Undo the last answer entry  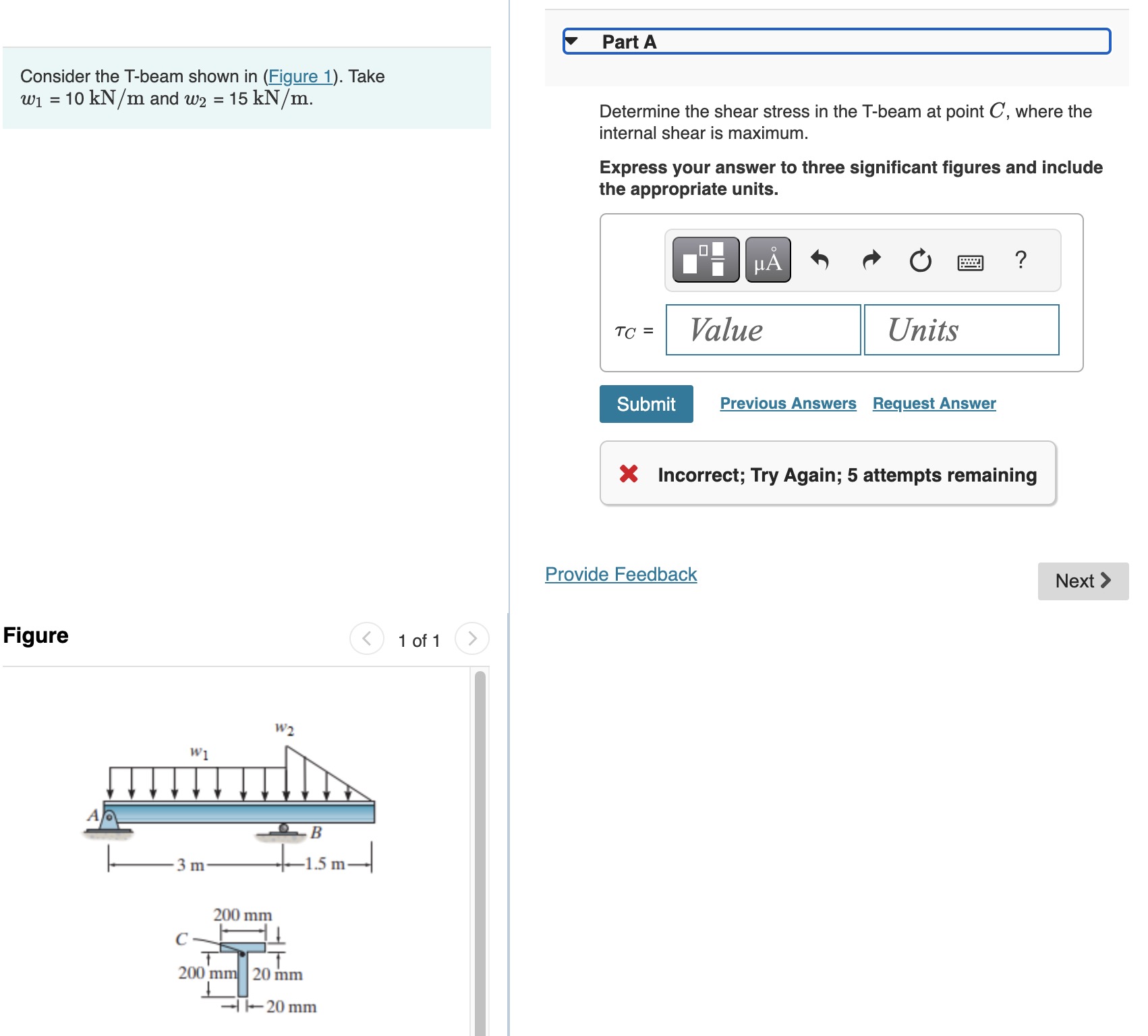tap(822, 260)
